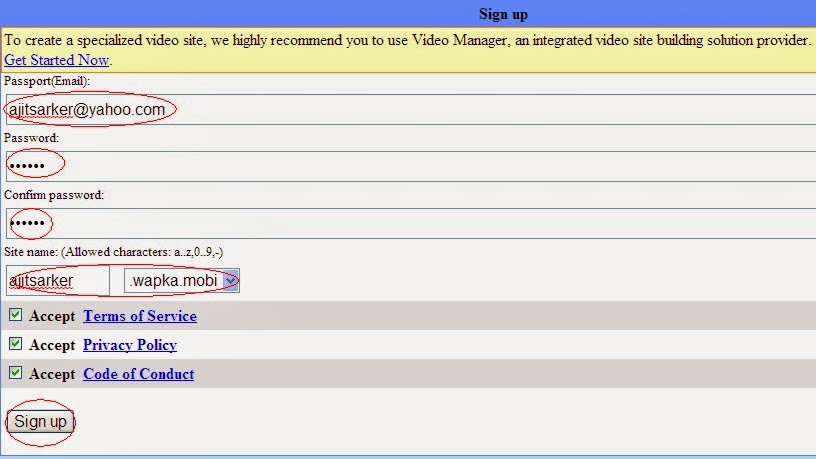The width and height of the screenshot is (816, 459).
Task: Toggle the Accept Code of Conduct checkbox
Action: click(x=16, y=373)
